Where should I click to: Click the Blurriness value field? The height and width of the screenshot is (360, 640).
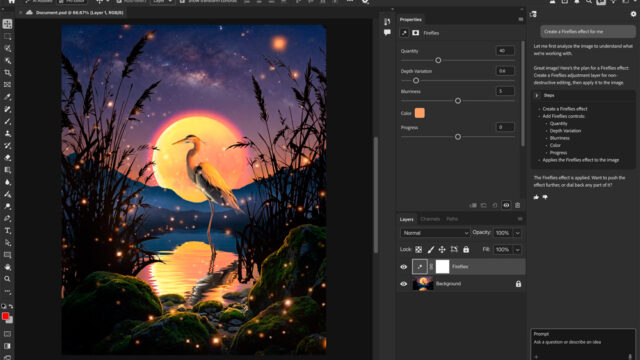click(x=504, y=91)
